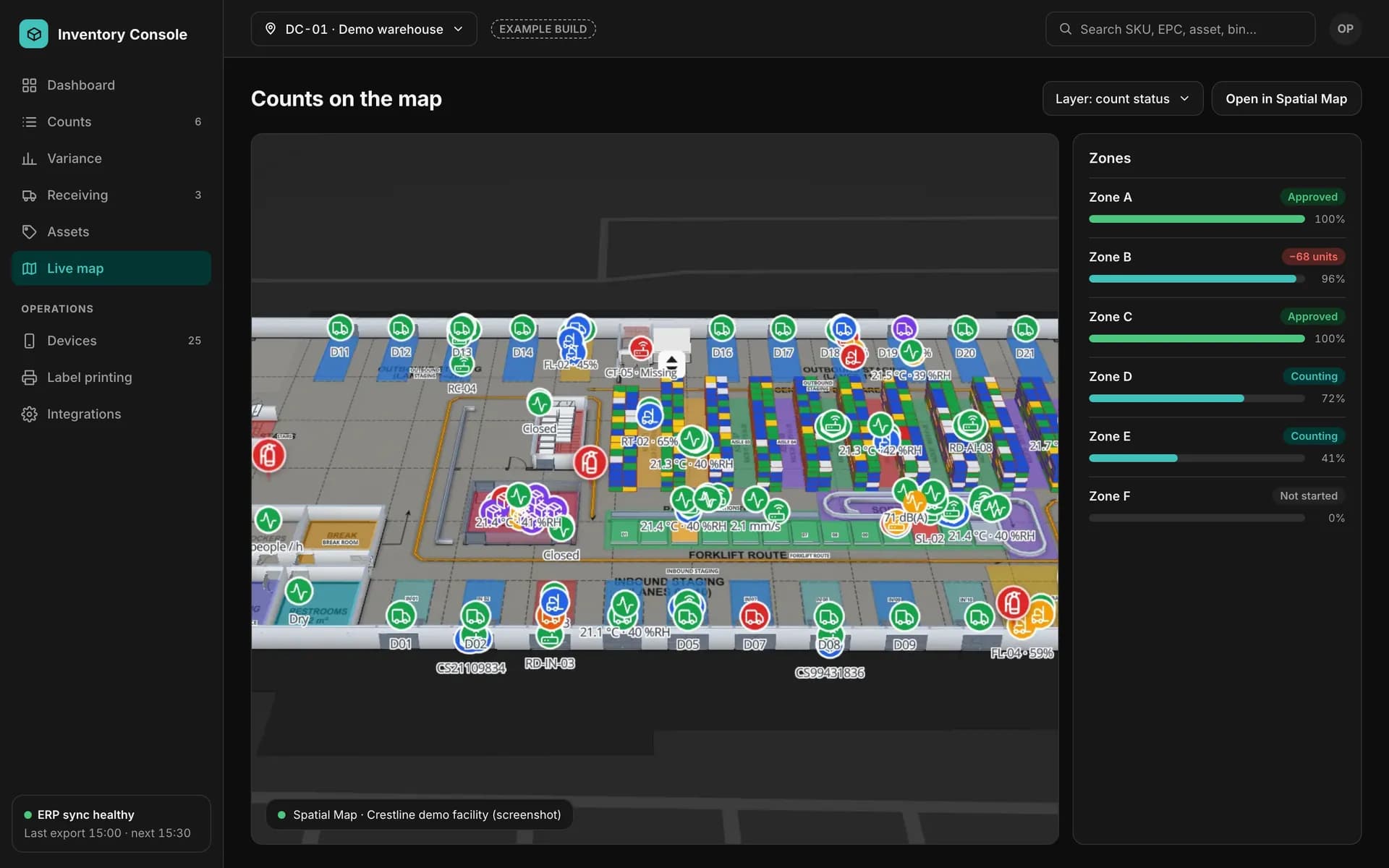Select the purple truck marker at D19
Image resolution: width=1389 pixels, height=868 pixels.
[x=904, y=328]
